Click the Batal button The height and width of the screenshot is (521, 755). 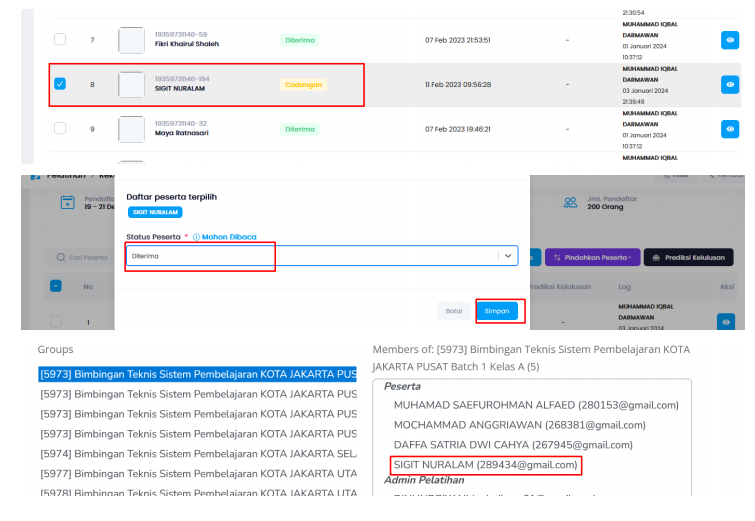pyautogui.click(x=453, y=311)
